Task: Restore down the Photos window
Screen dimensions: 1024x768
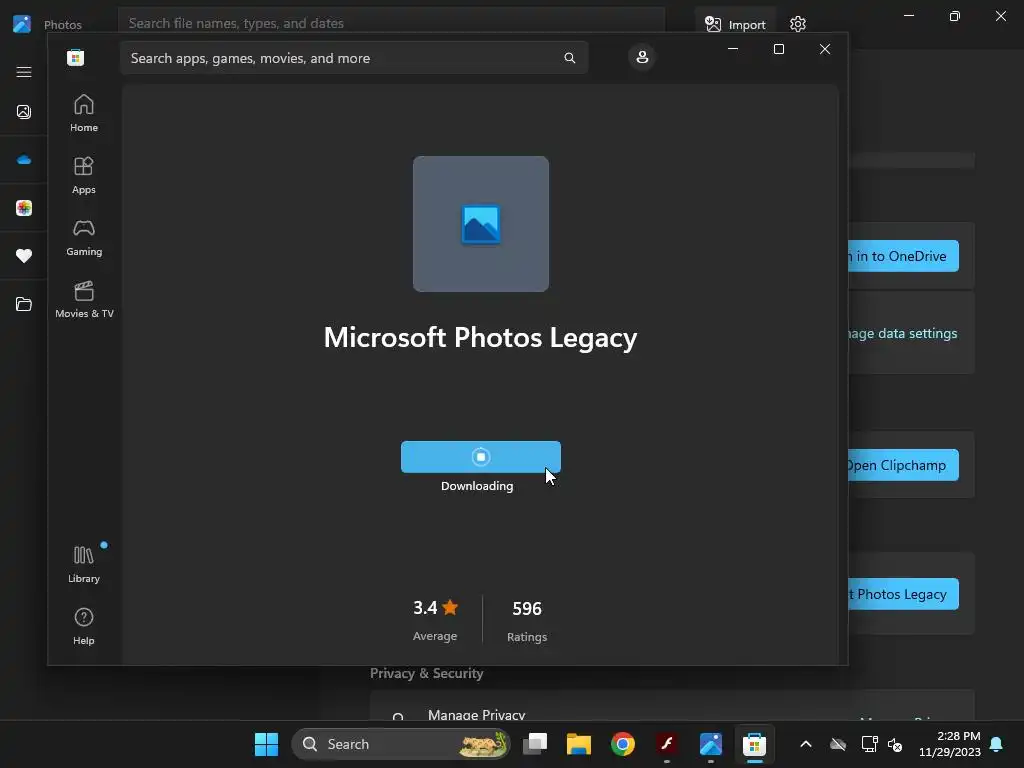Action: click(955, 16)
